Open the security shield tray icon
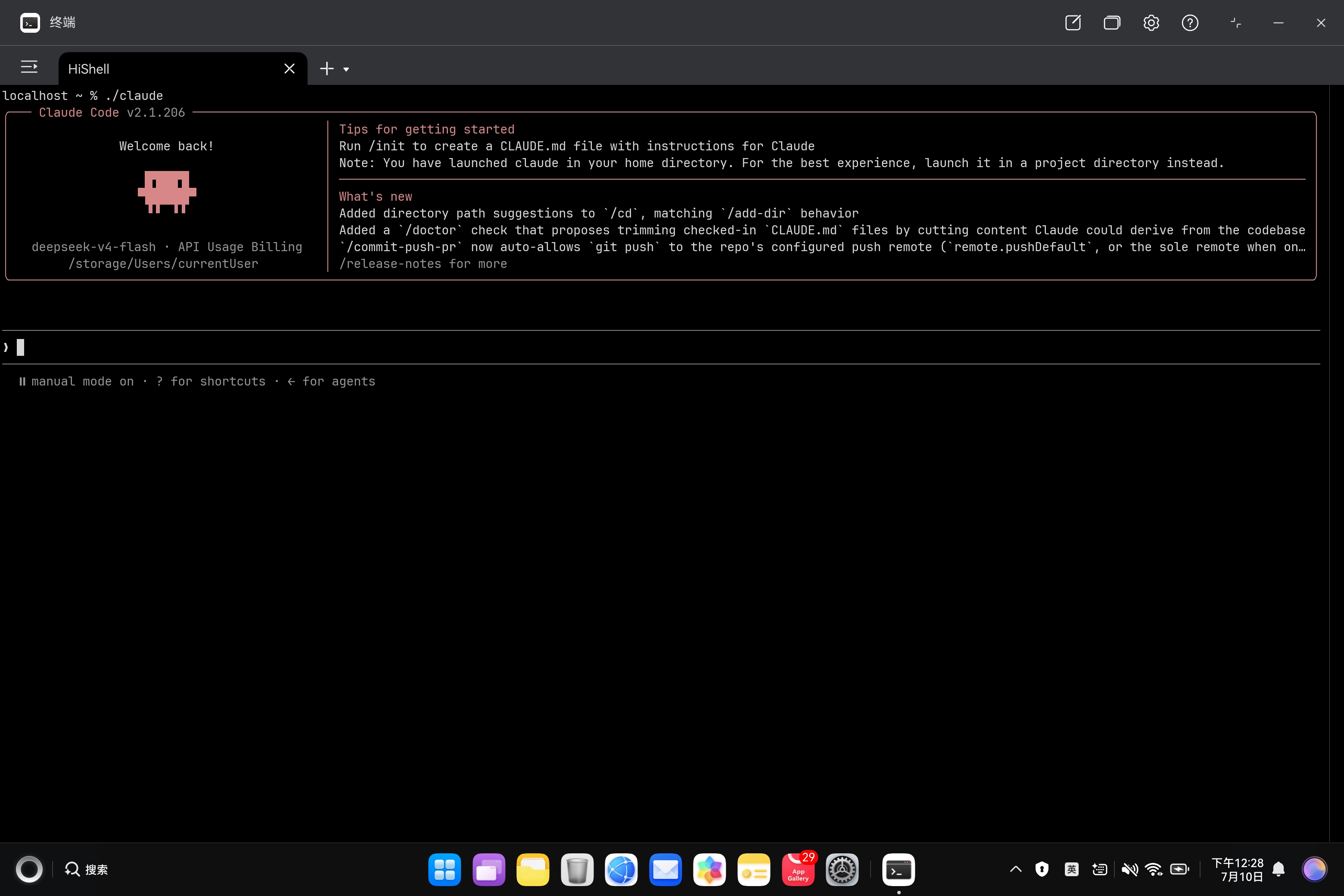This screenshot has height=896, width=1344. point(1042,869)
